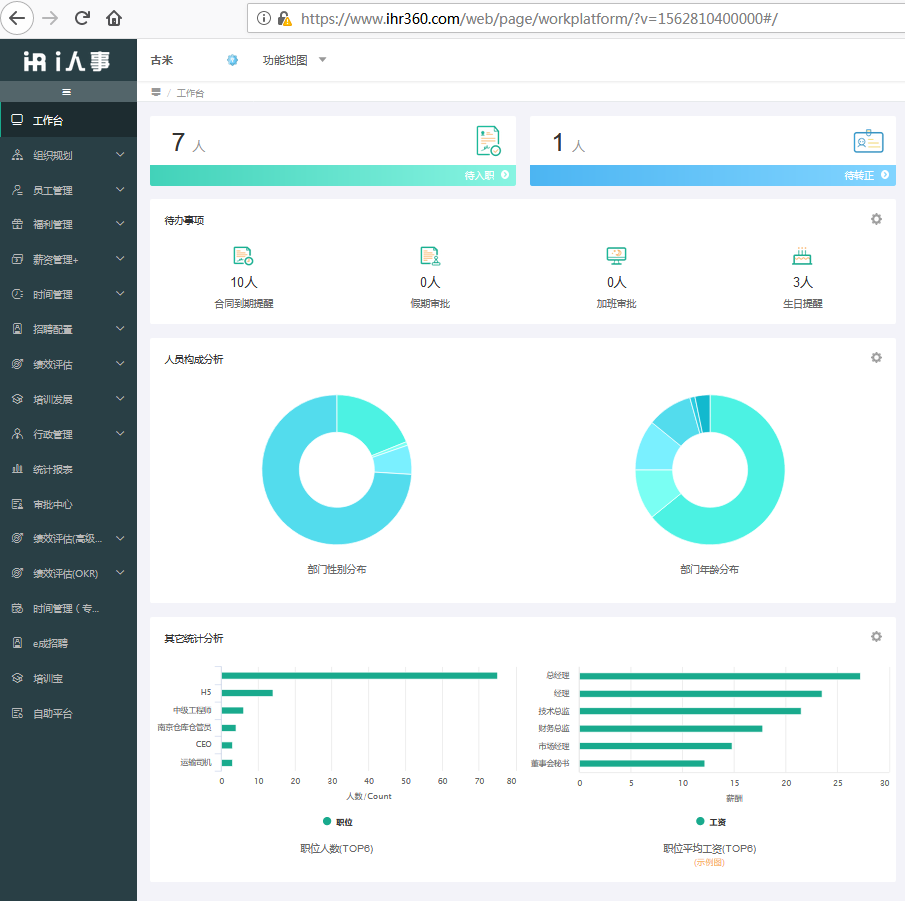Click the browser forward arrow button
The width and height of the screenshot is (905, 901).
point(50,18)
